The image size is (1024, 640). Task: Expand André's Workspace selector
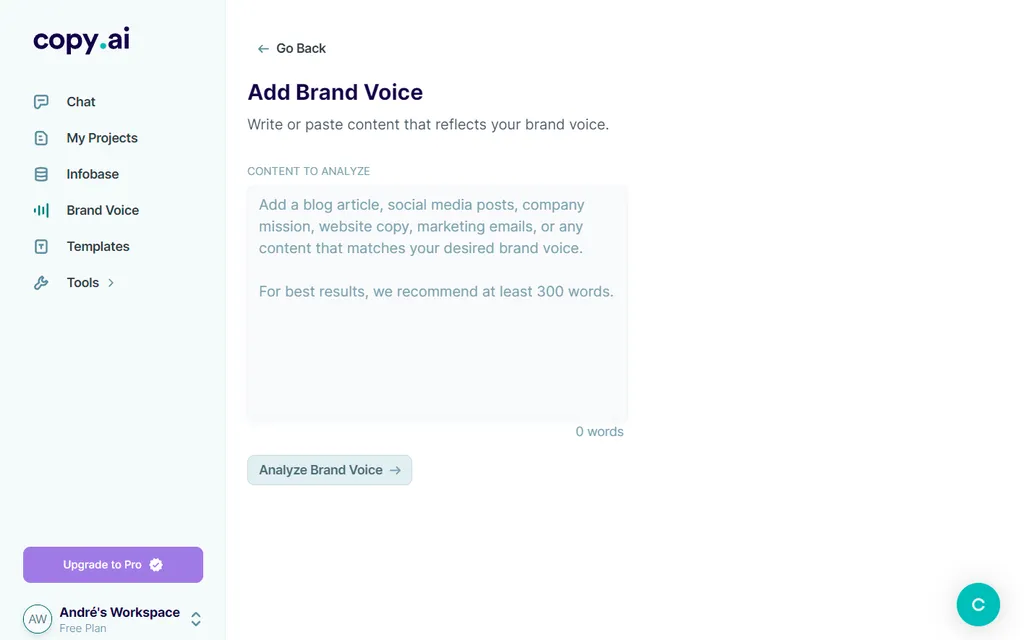pyautogui.click(x=120, y=612)
